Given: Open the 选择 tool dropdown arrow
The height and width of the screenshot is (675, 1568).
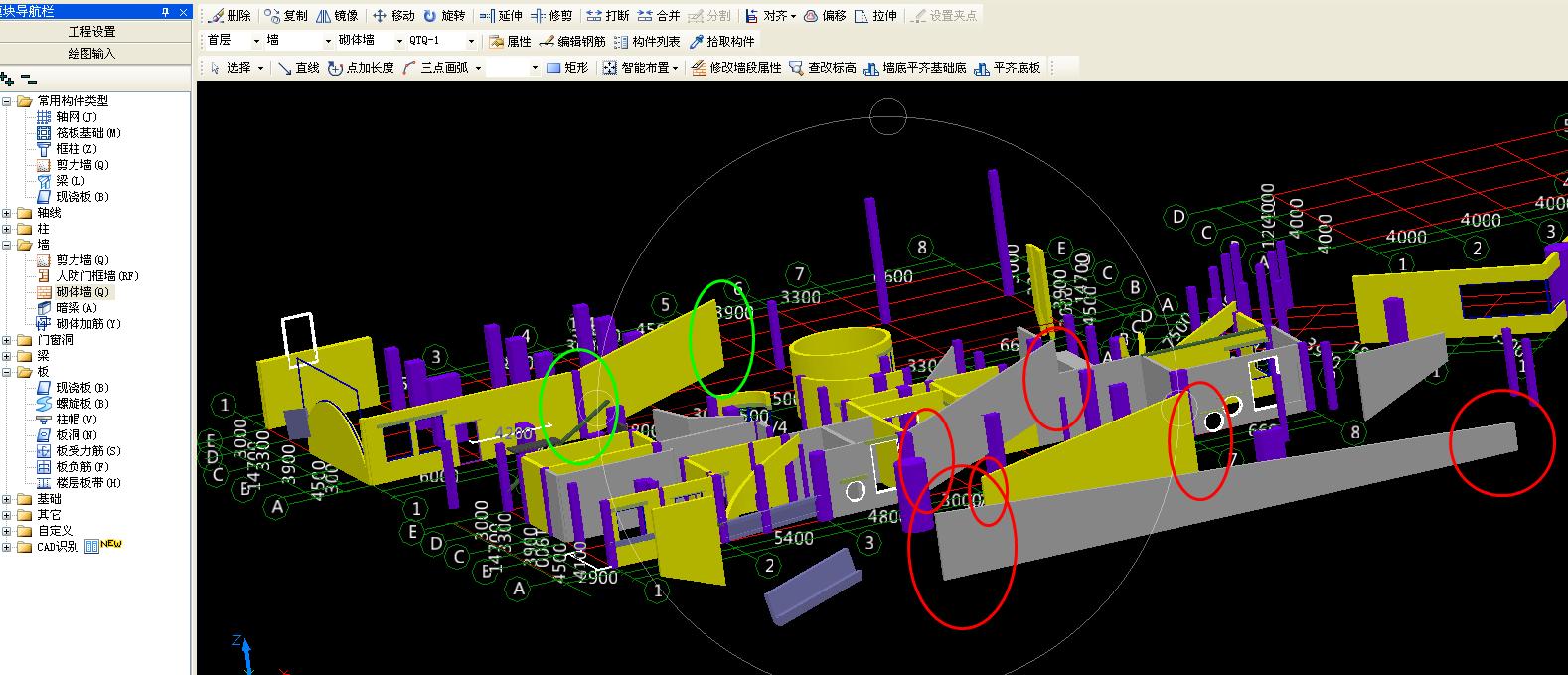Looking at the screenshot, I should coord(261,68).
